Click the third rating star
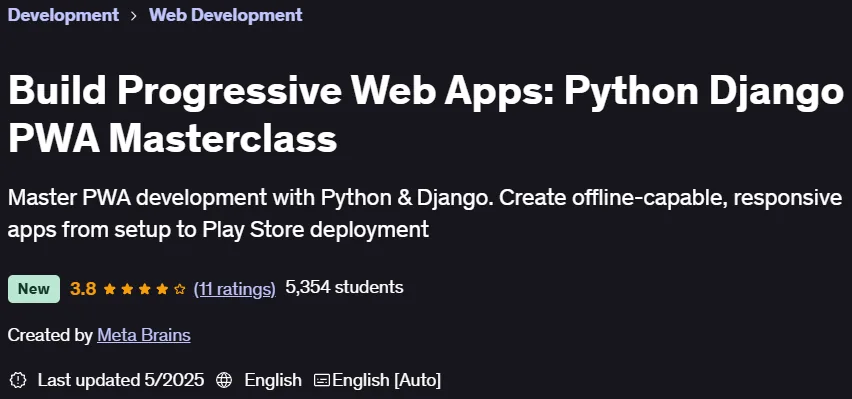852x399 pixels. (x=145, y=289)
